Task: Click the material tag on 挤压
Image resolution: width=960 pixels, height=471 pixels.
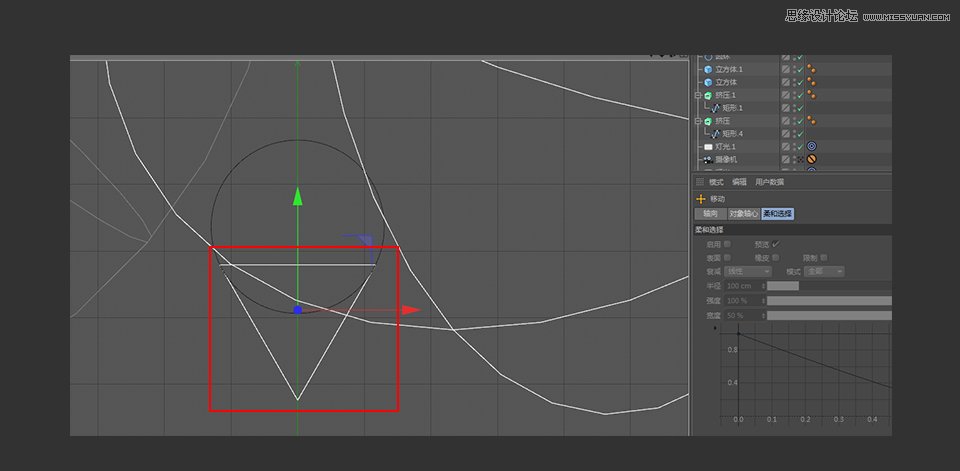Action: 811,121
